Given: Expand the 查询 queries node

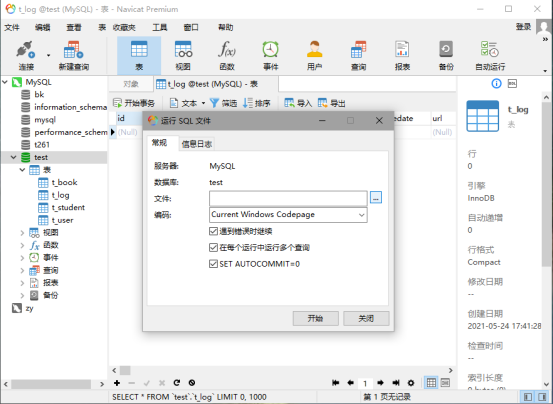Looking at the screenshot, I should coord(22,270).
